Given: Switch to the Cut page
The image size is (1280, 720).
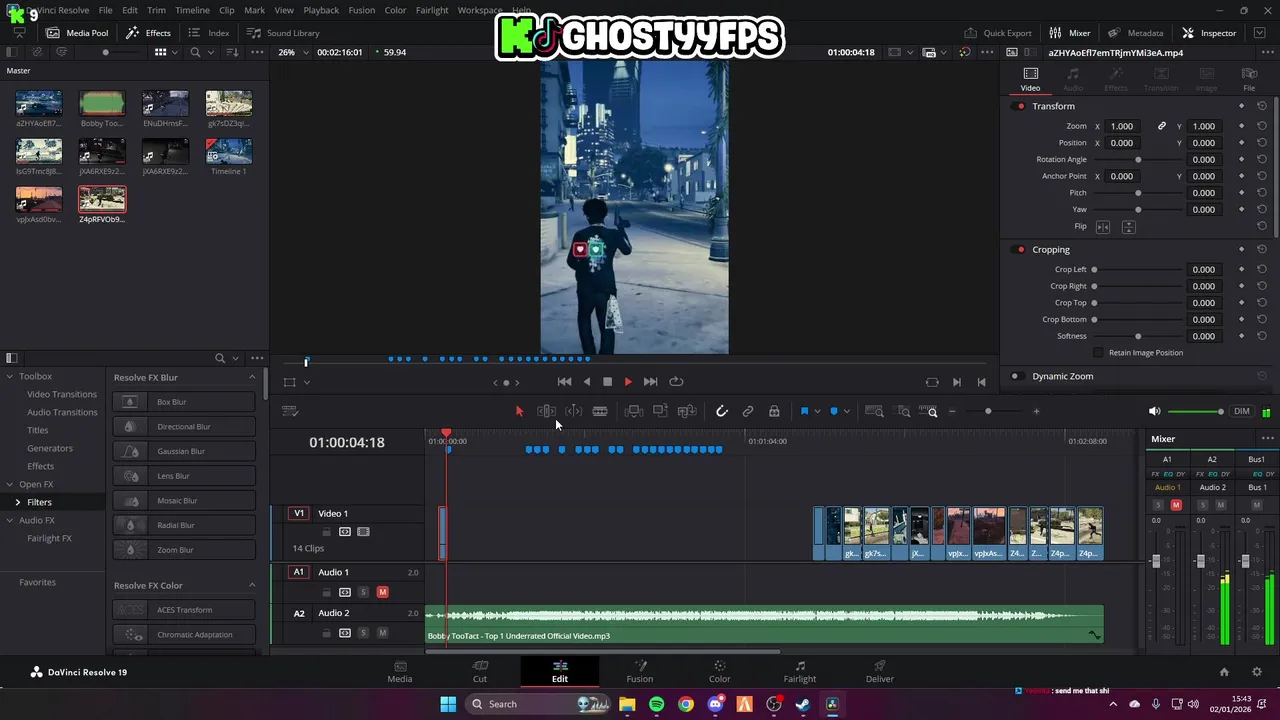Looking at the screenshot, I should 480,671.
